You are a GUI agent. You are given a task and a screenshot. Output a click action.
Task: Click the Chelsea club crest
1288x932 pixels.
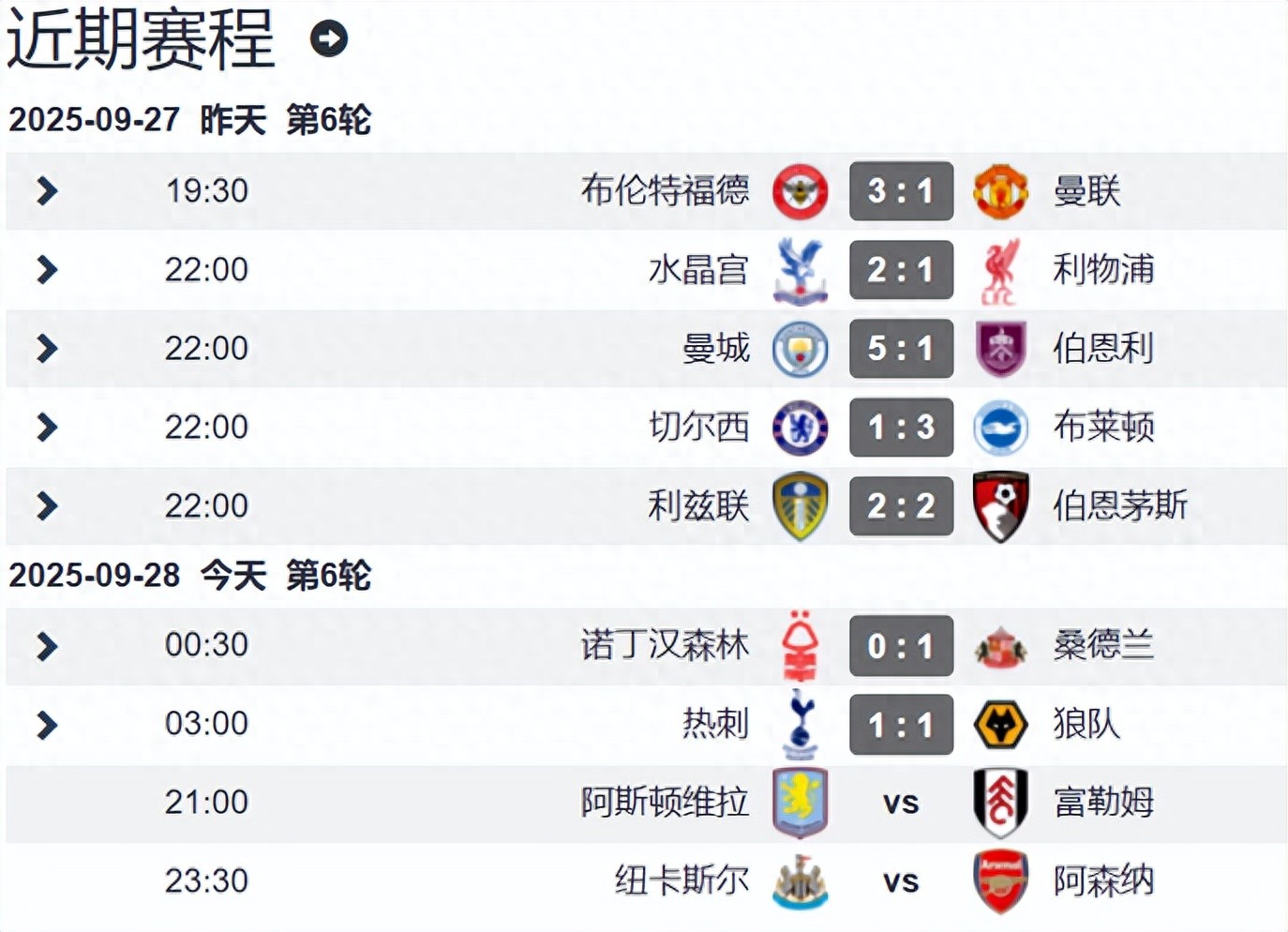800,428
